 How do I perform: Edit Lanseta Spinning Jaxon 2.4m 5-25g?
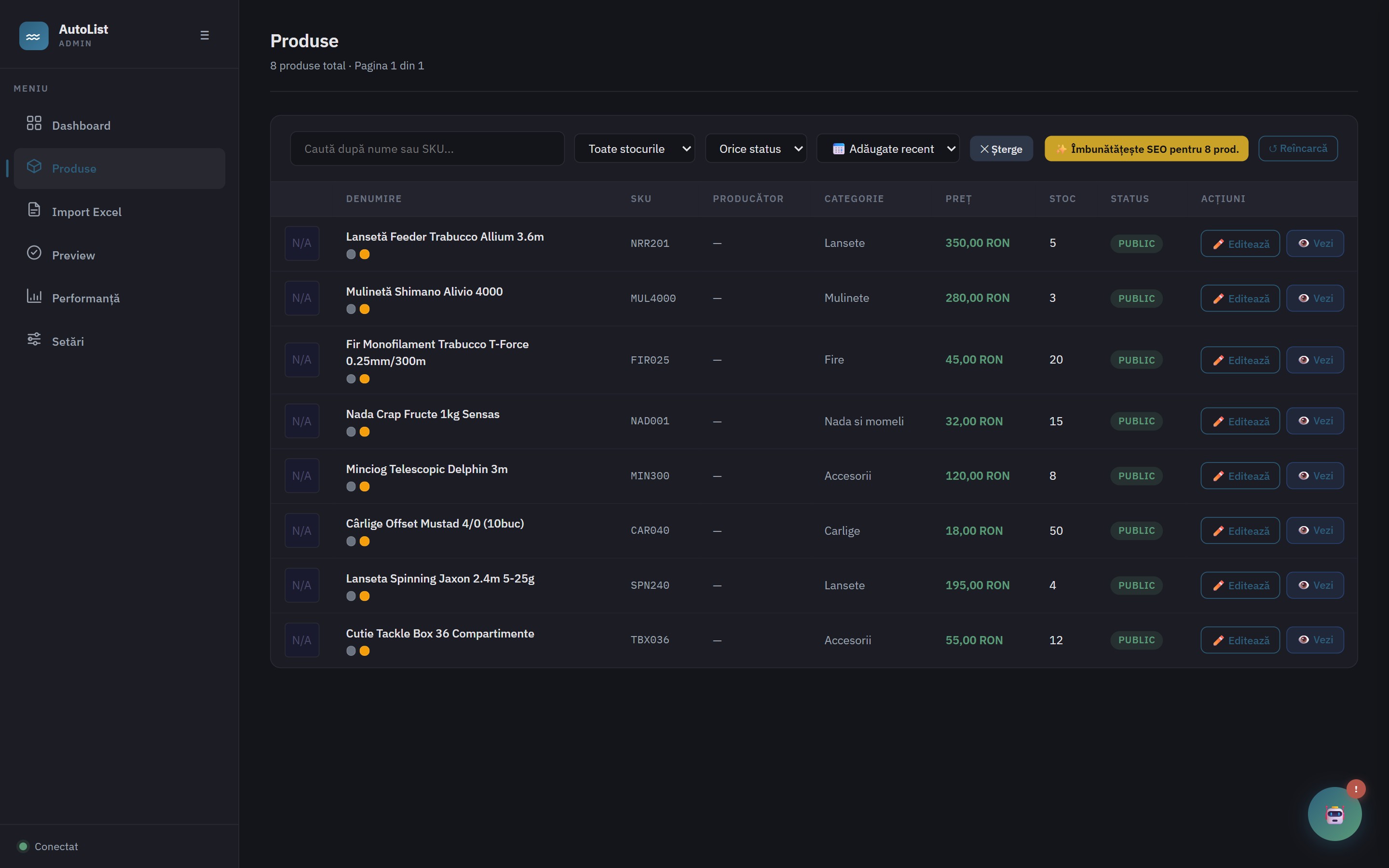click(1240, 585)
